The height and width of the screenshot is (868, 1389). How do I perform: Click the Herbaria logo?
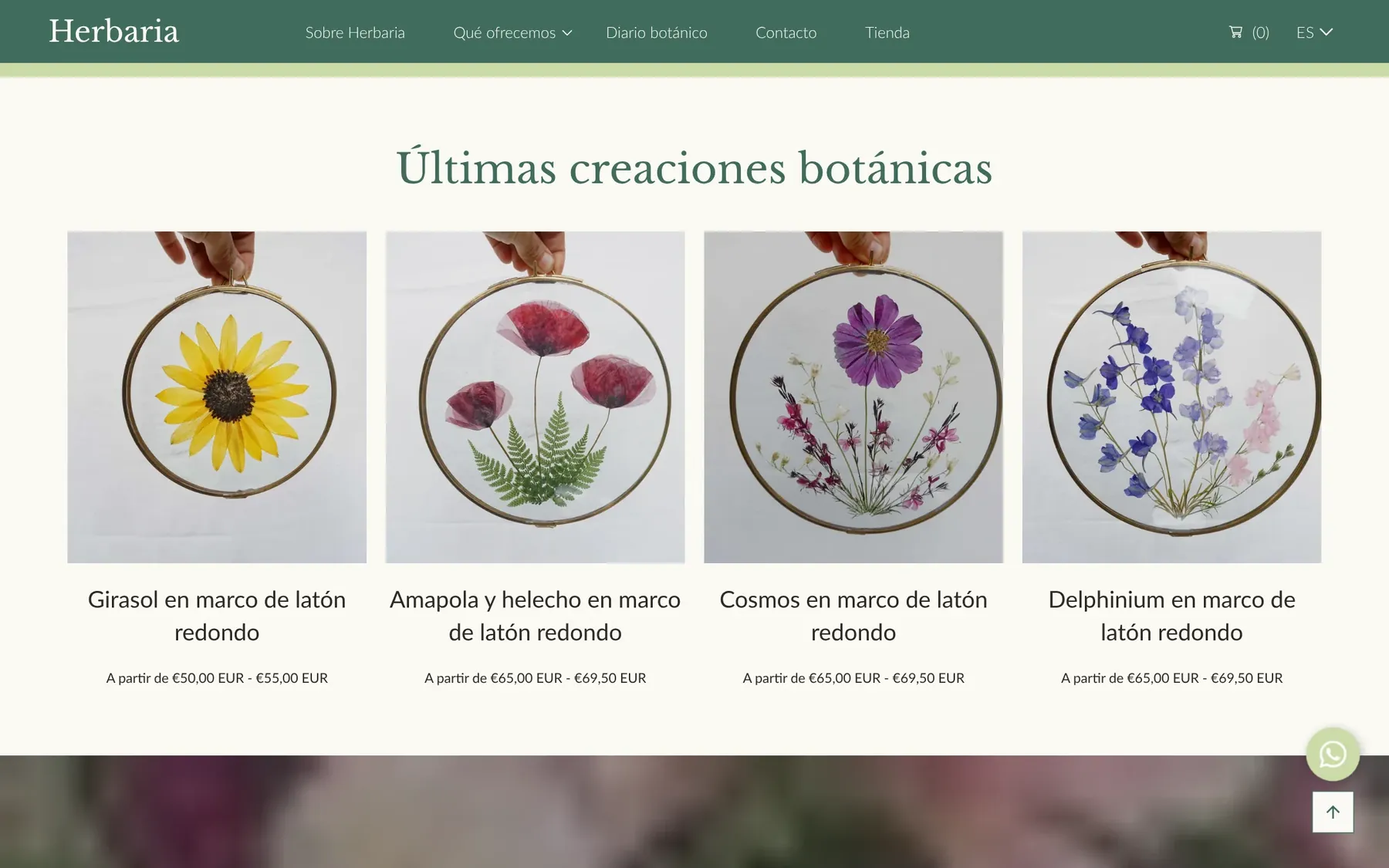(114, 32)
